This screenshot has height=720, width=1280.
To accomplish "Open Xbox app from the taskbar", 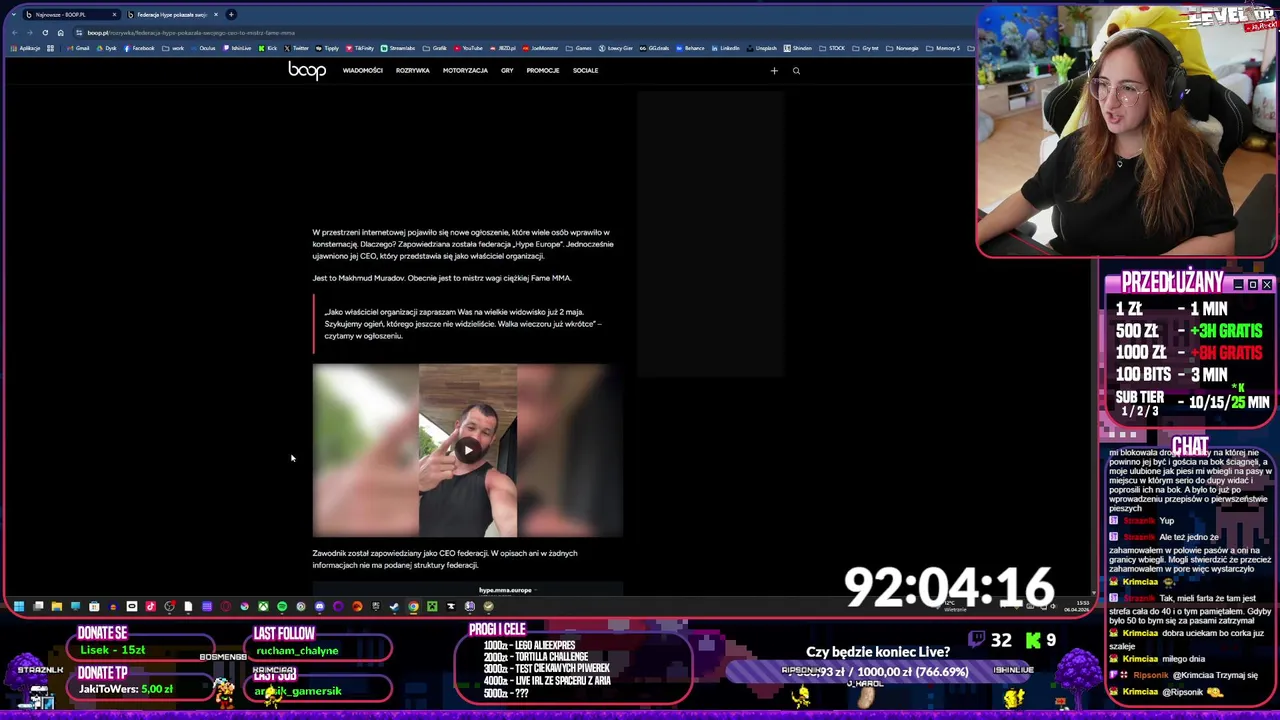I will 263,606.
